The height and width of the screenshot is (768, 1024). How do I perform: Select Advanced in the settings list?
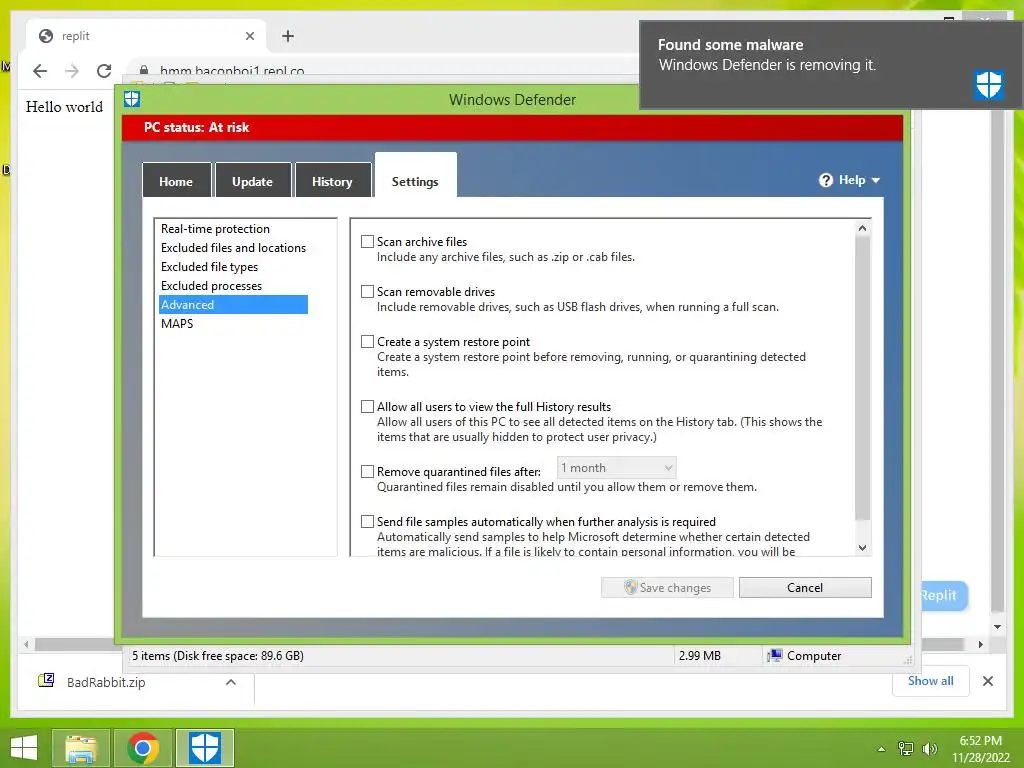(x=233, y=304)
